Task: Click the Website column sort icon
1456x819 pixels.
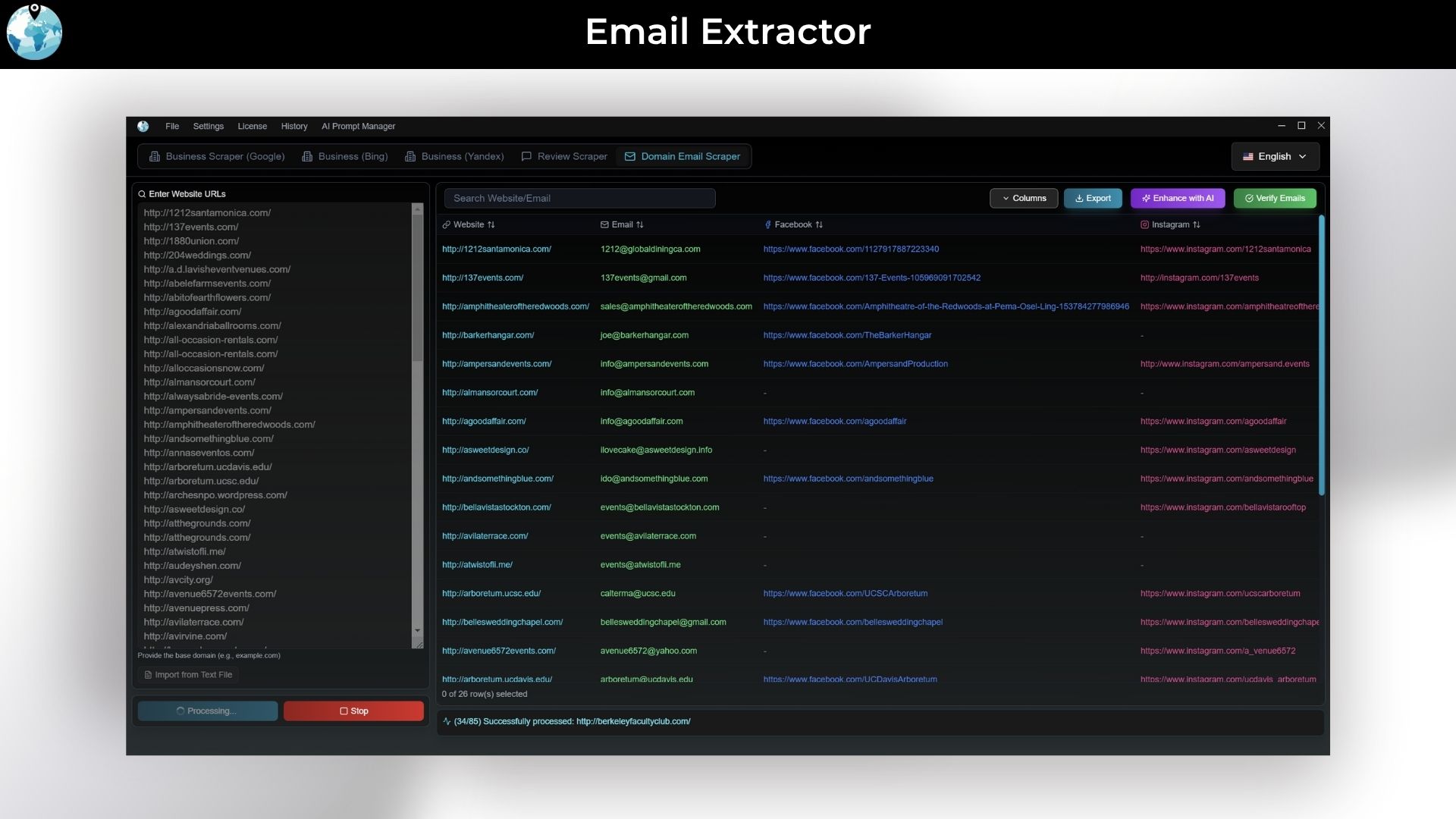Action: (491, 224)
